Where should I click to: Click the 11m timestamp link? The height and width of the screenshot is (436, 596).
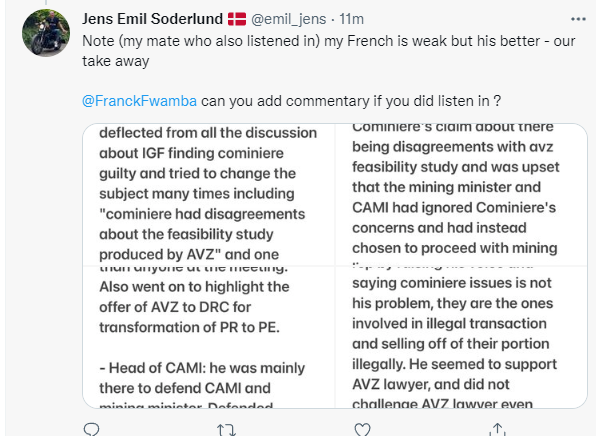(351, 19)
